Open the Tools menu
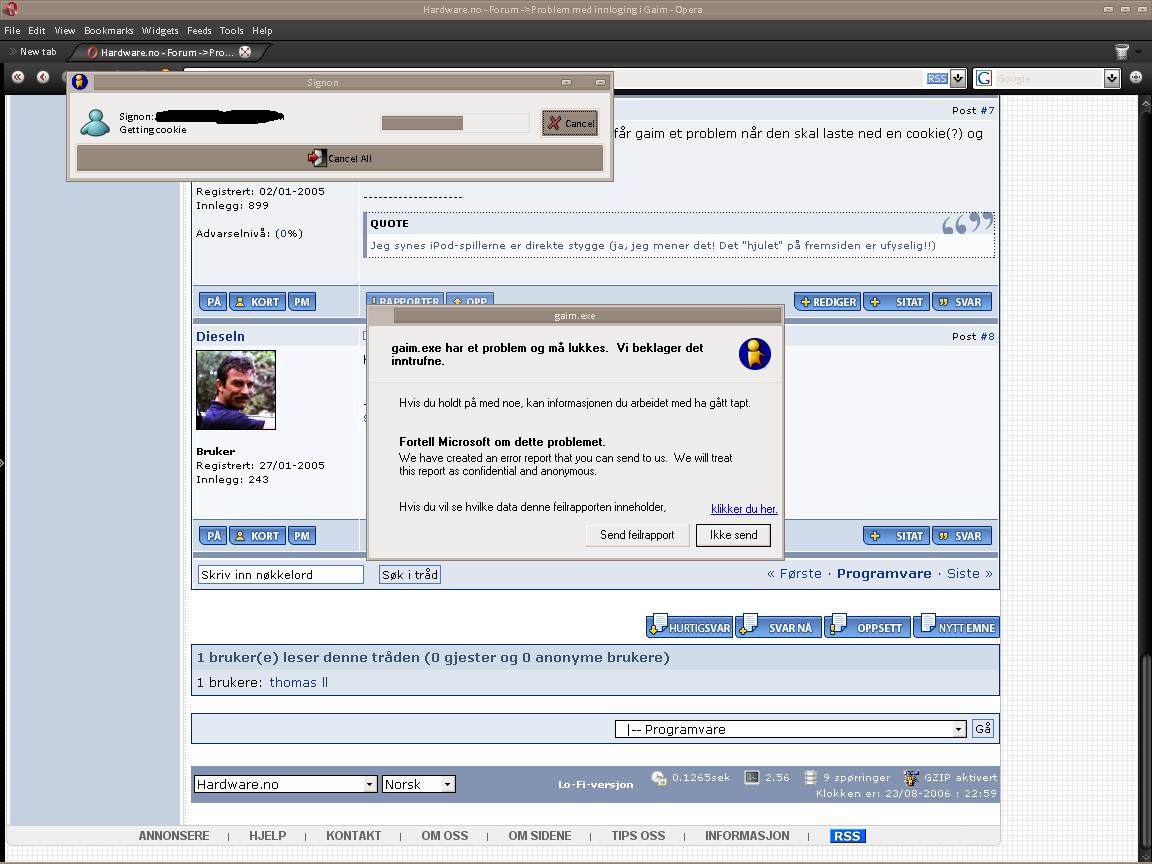 [x=231, y=30]
